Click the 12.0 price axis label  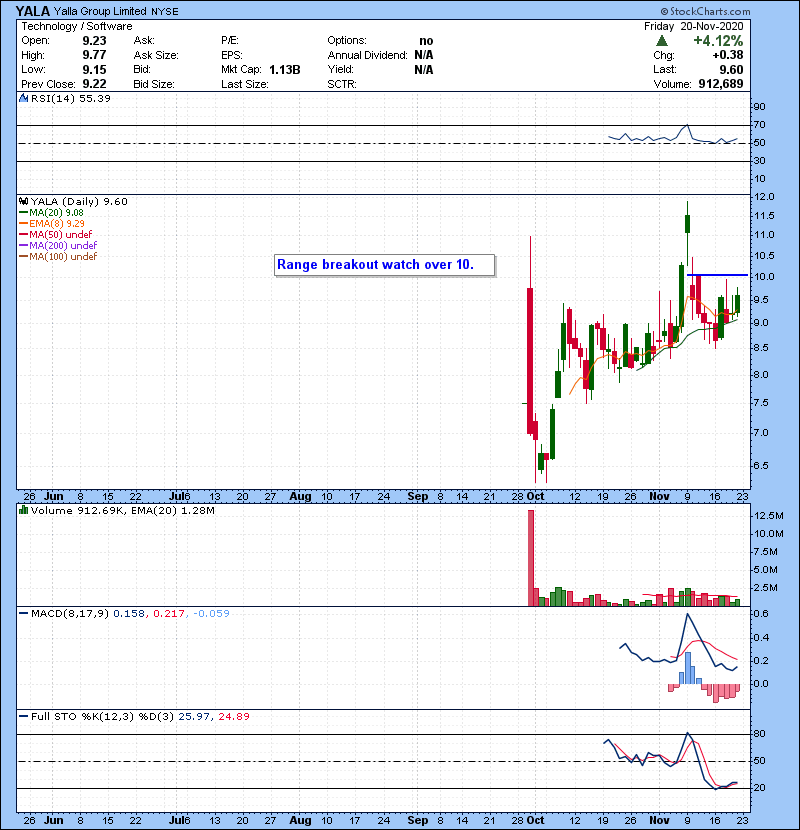pyautogui.click(x=764, y=197)
